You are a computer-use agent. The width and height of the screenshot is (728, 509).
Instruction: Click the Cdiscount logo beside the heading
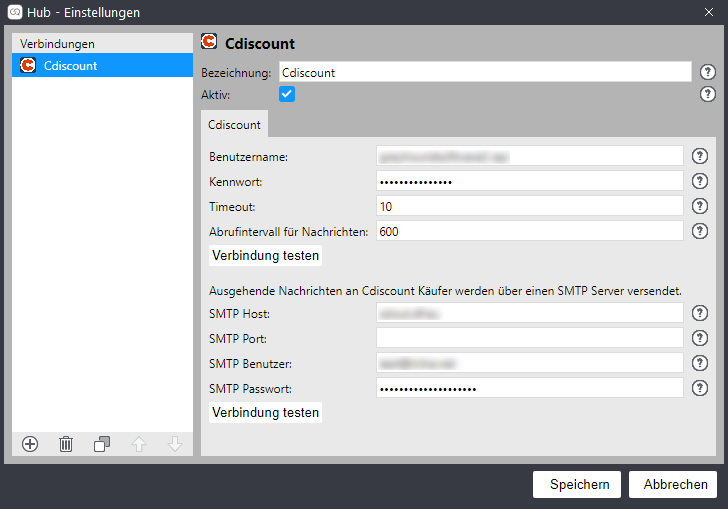tap(209, 41)
